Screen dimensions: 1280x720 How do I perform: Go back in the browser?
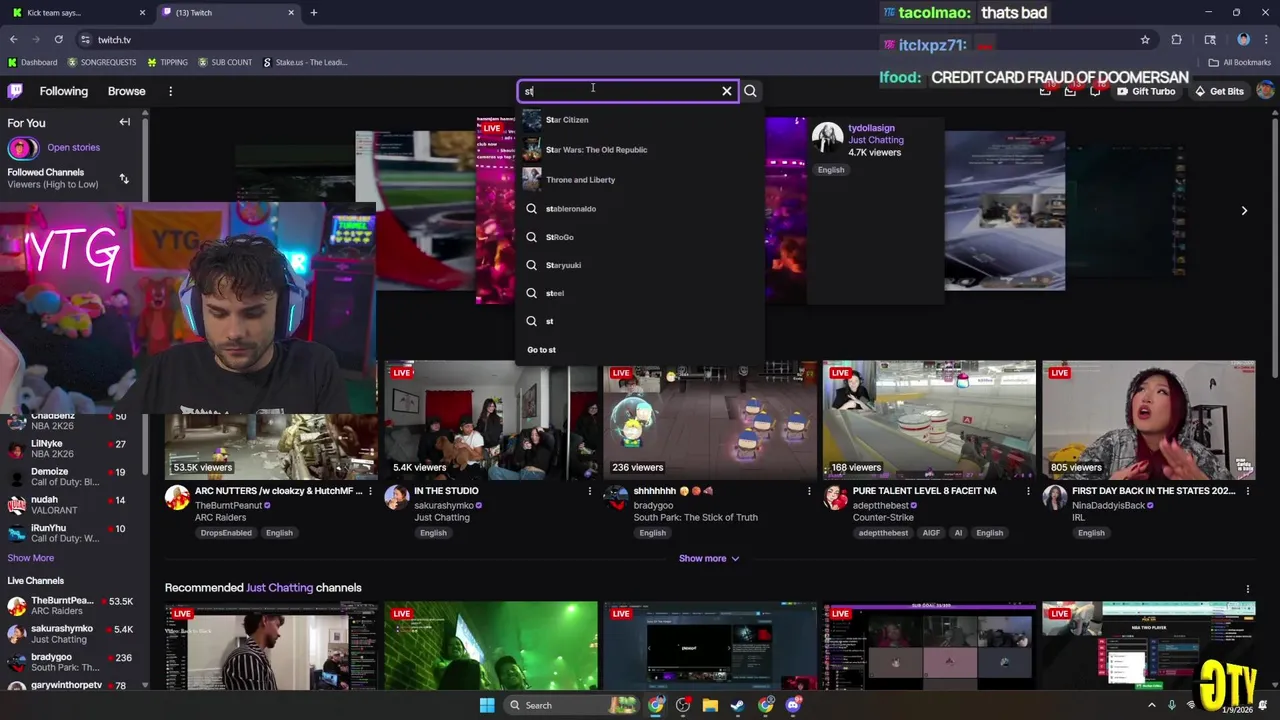click(13, 40)
